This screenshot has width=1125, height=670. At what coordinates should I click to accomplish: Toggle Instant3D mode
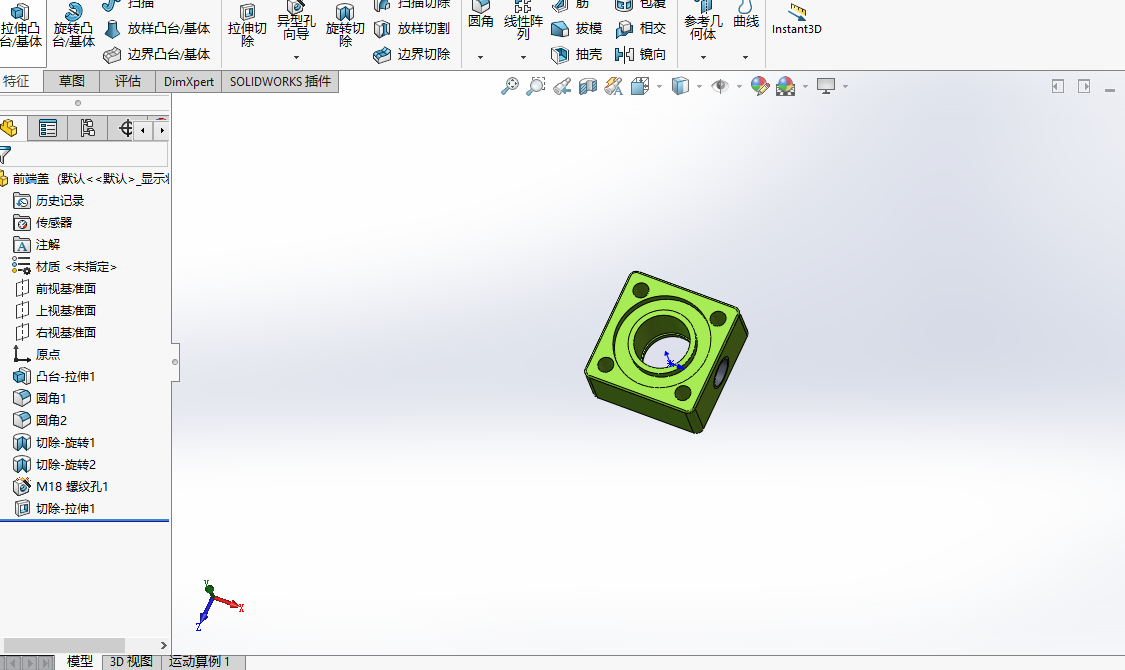pyautogui.click(x=796, y=20)
